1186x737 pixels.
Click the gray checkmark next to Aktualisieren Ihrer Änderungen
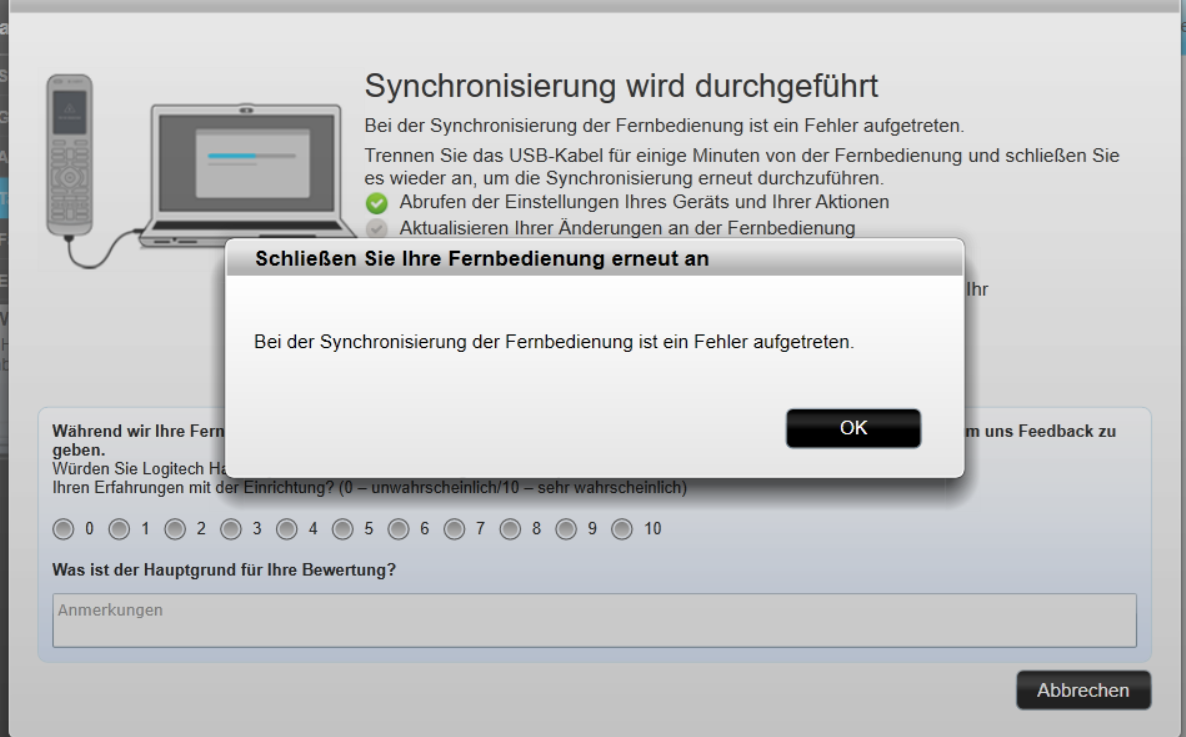coord(375,228)
